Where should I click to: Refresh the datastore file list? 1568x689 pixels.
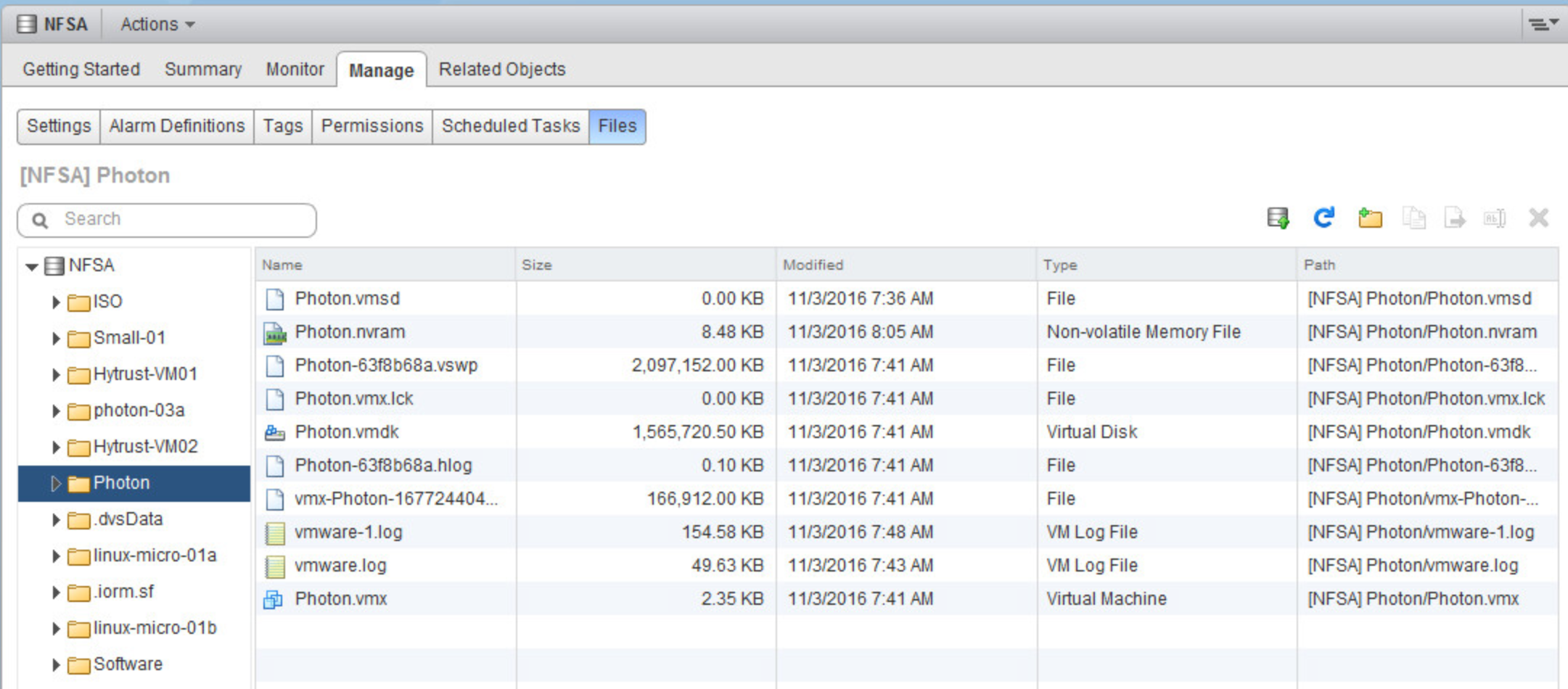pos(1323,218)
